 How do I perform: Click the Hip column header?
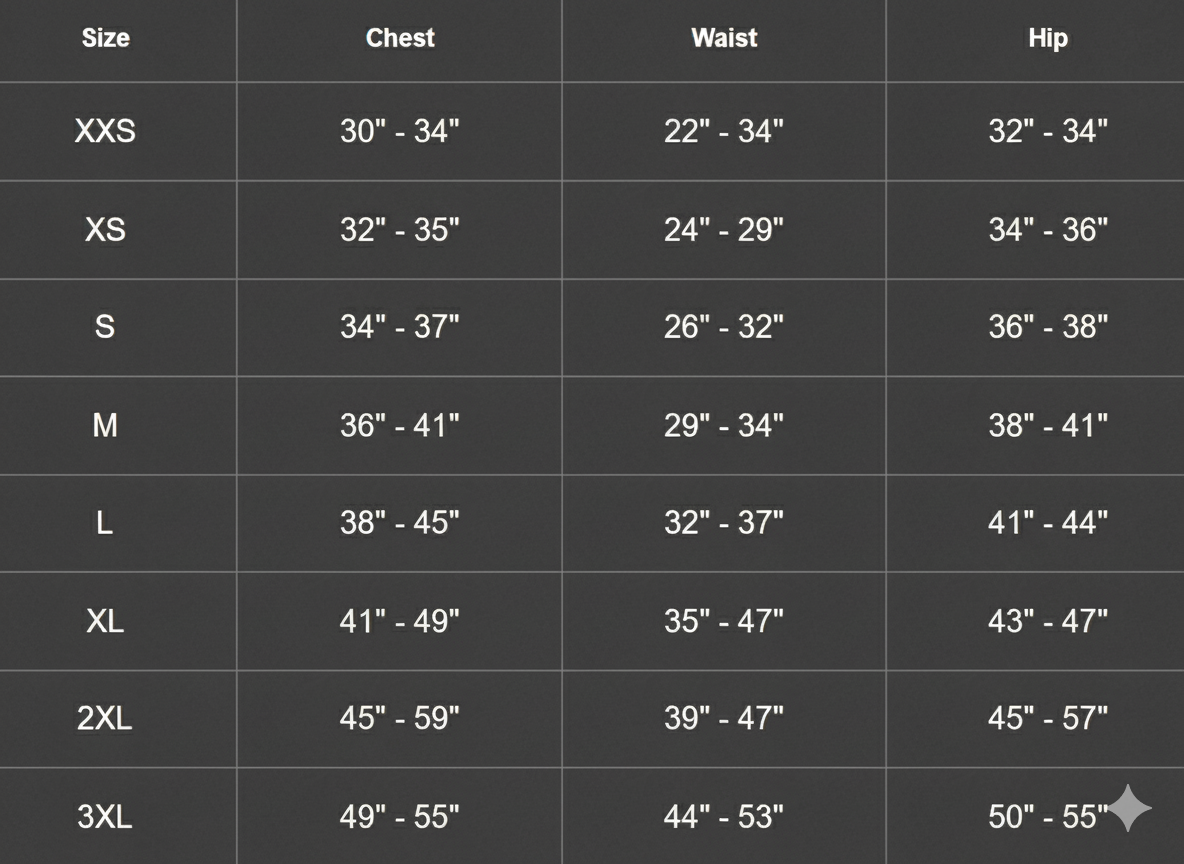click(1048, 38)
